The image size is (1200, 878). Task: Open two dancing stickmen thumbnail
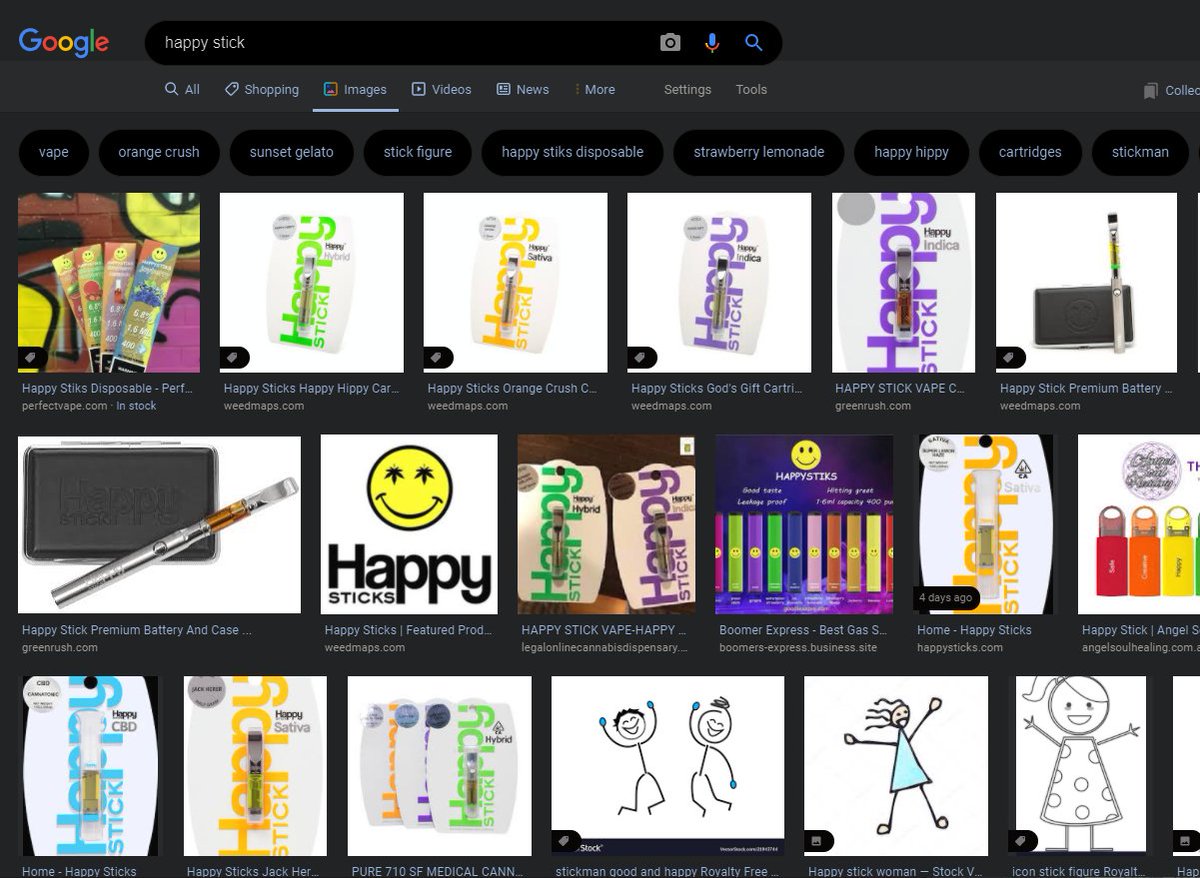pyautogui.click(x=668, y=766)
